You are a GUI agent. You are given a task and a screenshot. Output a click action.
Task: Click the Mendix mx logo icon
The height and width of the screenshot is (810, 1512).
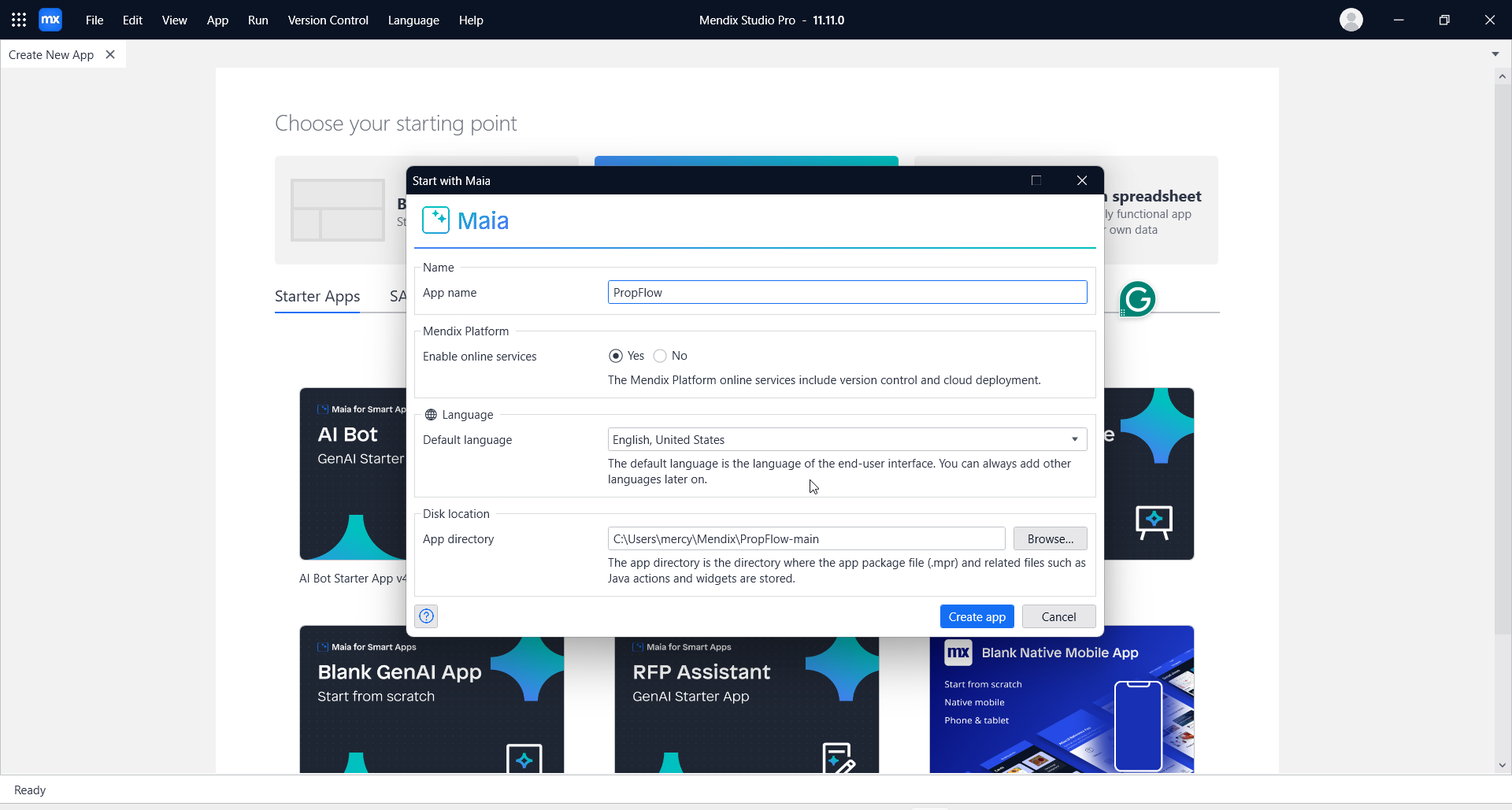(x=50, y=20)
